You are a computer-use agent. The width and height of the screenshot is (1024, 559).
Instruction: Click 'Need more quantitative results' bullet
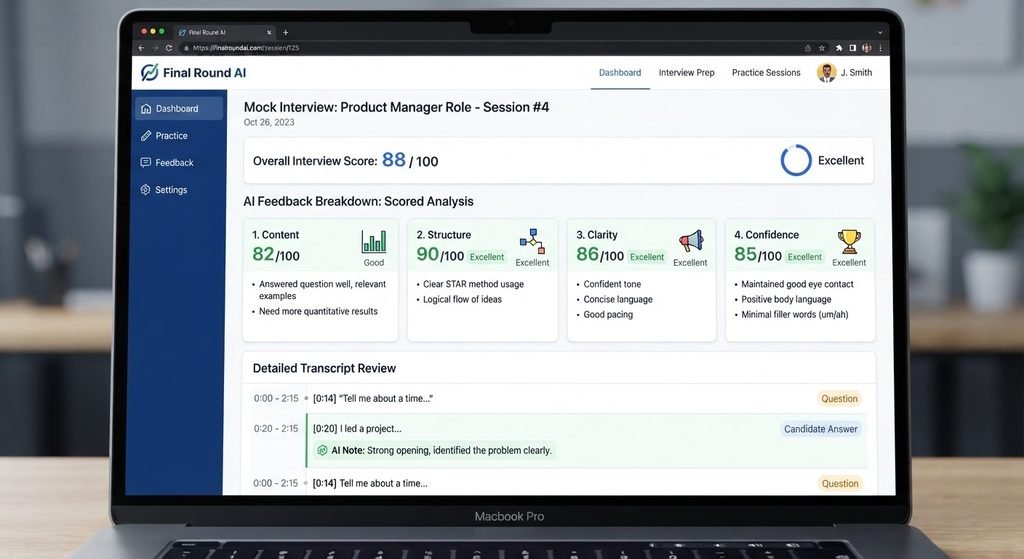[318, 311]
